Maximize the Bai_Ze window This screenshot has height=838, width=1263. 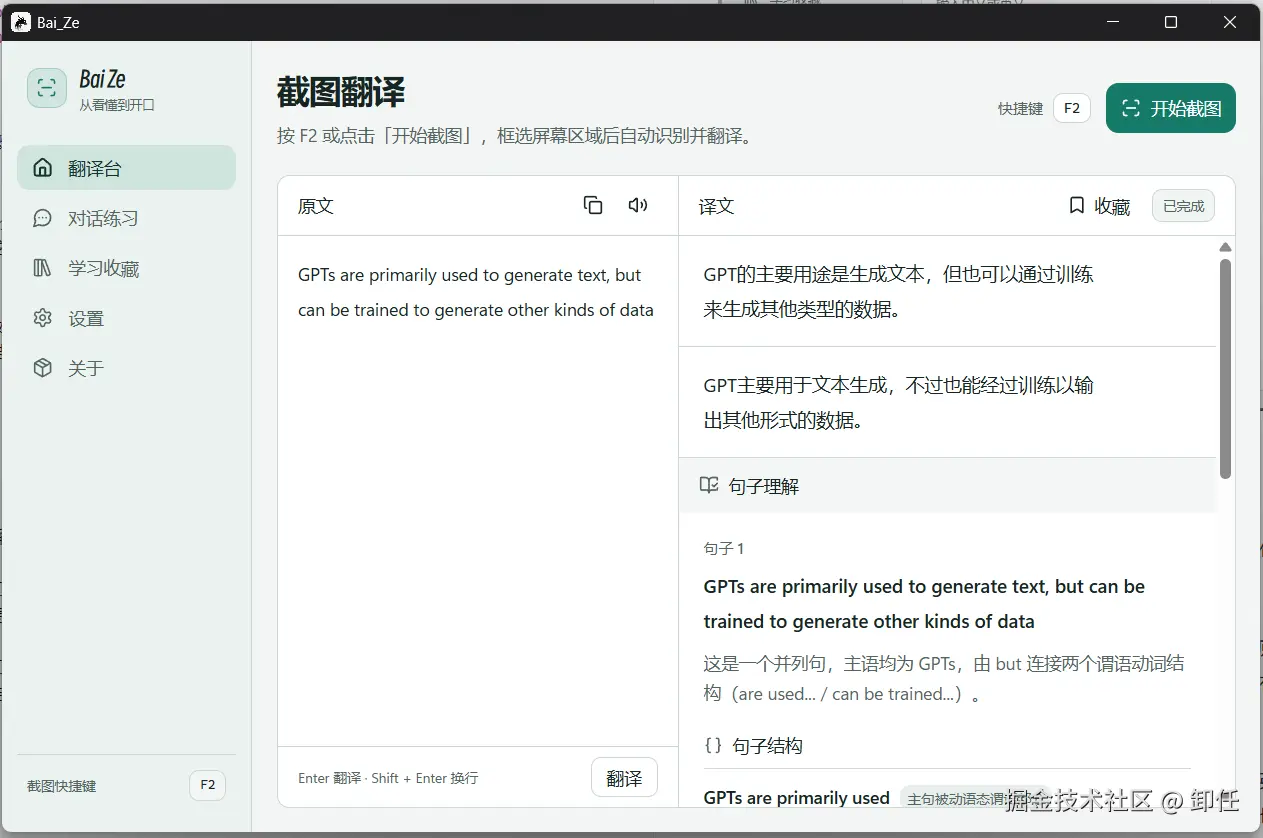point(1171,22)
